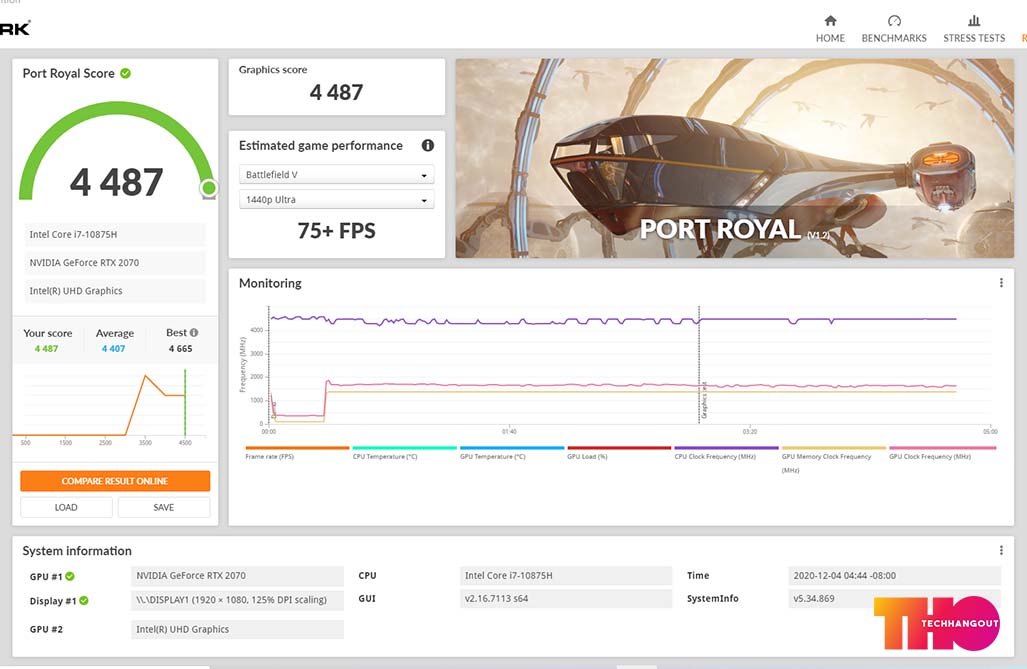Image resolution: width=1027 pixels, height=669 pixels.
Task: Click the Display #1 value \\.\DISPLAY1 field
Action: (237, 600)
